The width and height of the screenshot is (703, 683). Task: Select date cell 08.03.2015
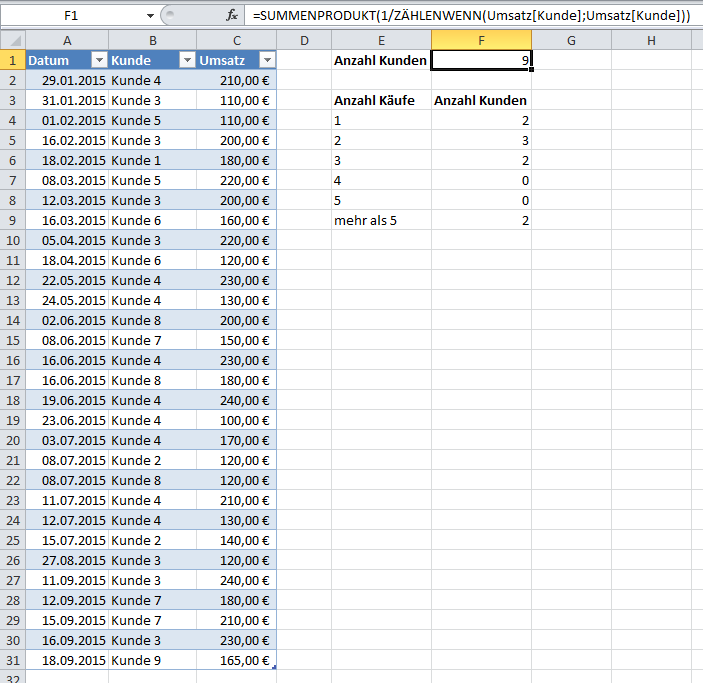67,180
